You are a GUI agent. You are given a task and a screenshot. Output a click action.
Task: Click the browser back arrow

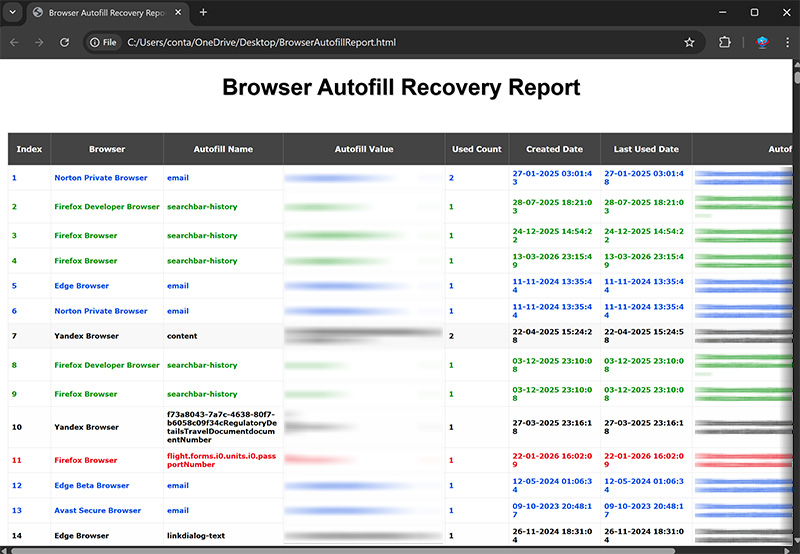pyautogui.click(x=14, y=43)
